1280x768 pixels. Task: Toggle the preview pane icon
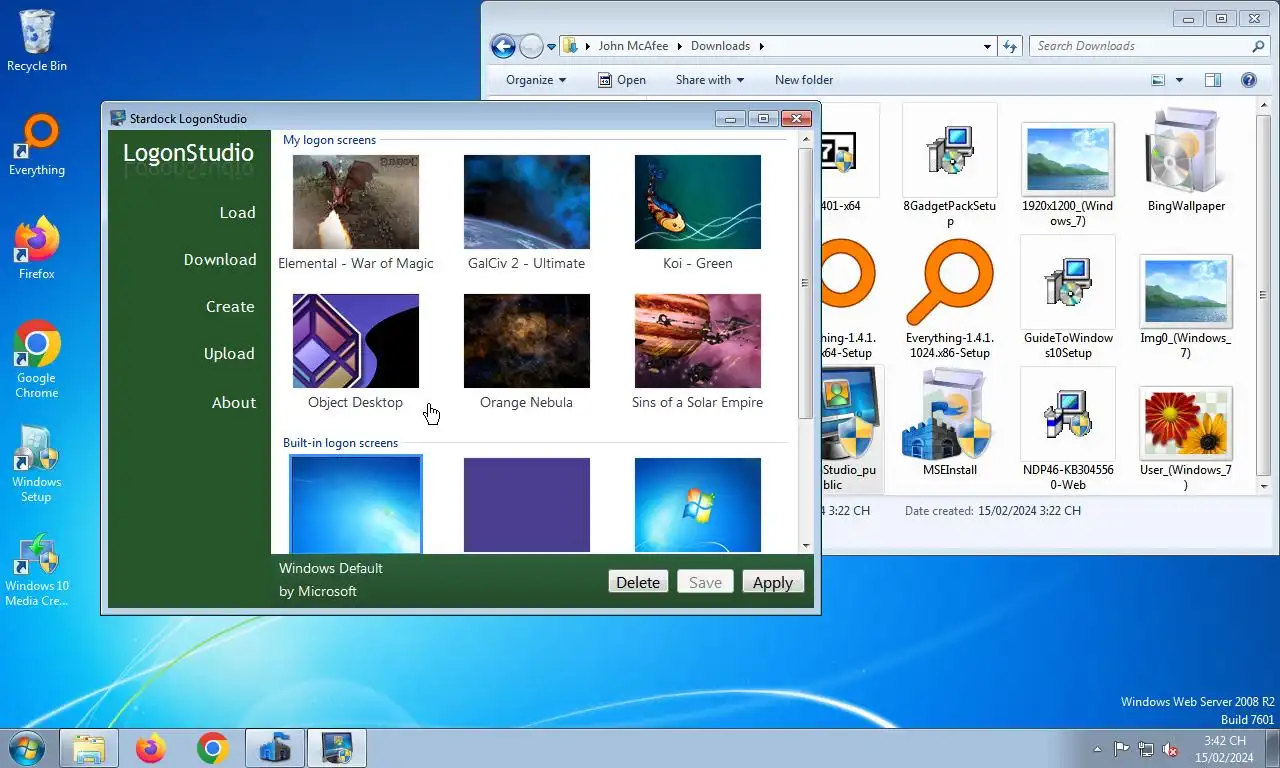tap(1213, 80)
